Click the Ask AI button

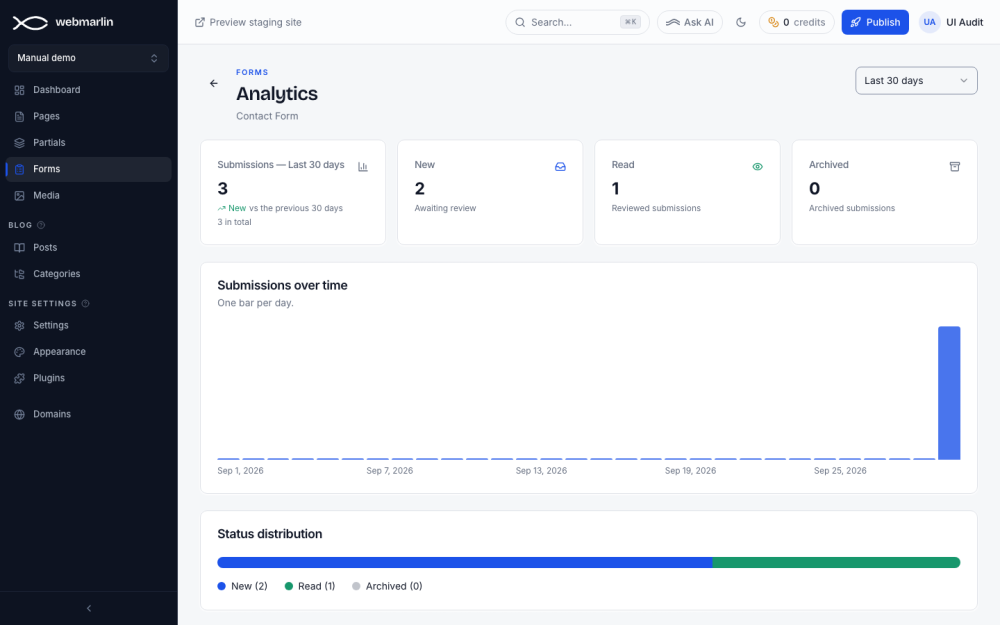689,22
